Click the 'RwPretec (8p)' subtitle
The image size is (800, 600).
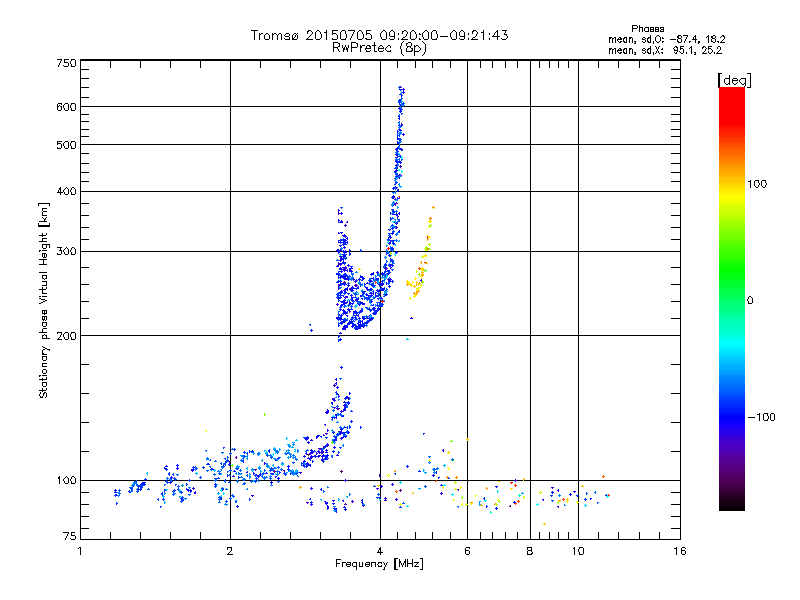pos(379,48)
